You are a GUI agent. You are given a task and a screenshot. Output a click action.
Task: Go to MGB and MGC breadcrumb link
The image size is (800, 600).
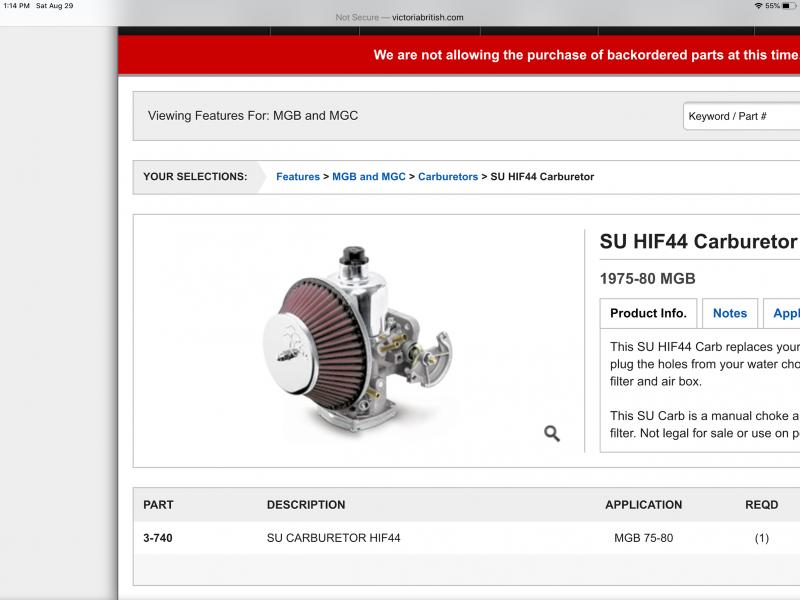[x=369, y=177]
